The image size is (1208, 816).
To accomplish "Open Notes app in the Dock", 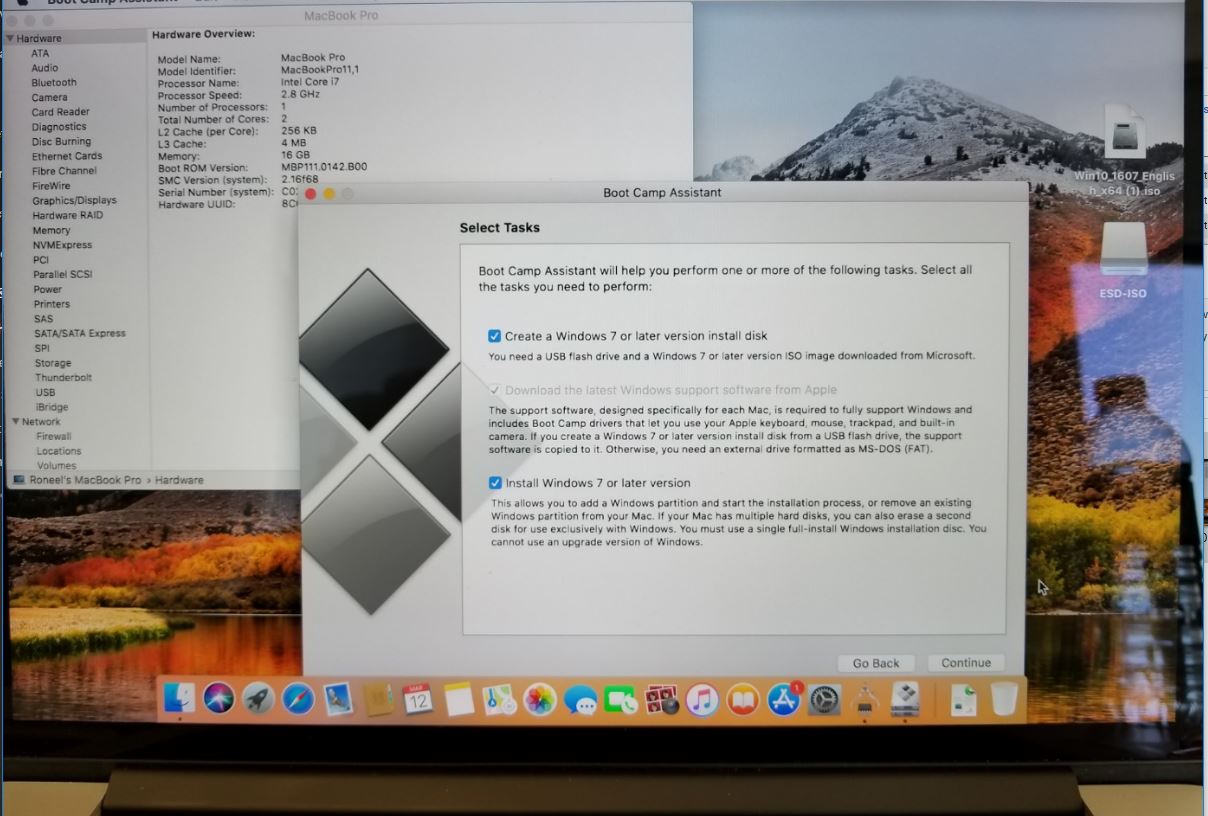I will (459, 699).
